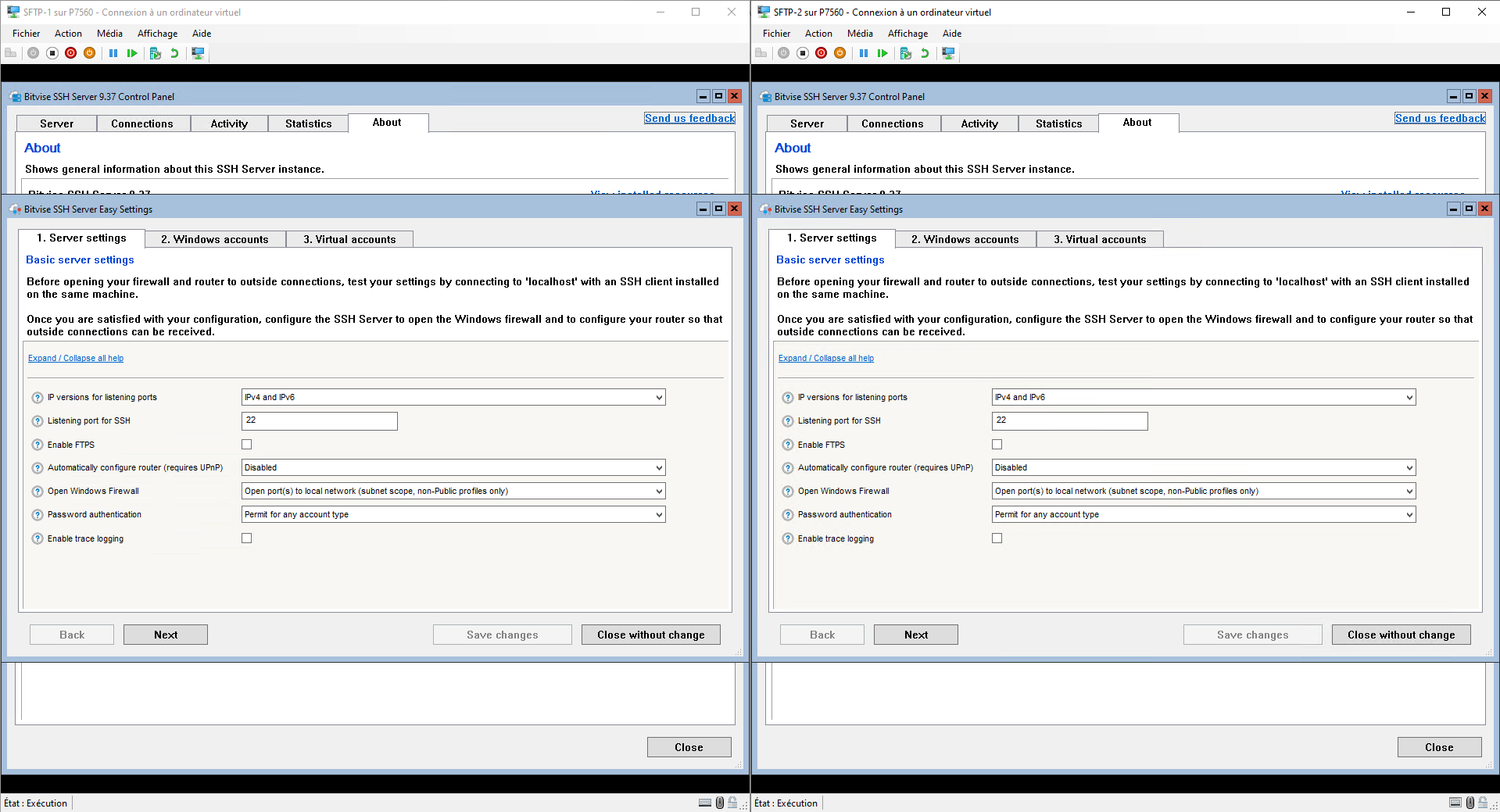The height and width of the screenshot is (812, 1500).
Task: Open Windows Firewall dropdown in SFTP-2 window
Action: click(1204, 491)
